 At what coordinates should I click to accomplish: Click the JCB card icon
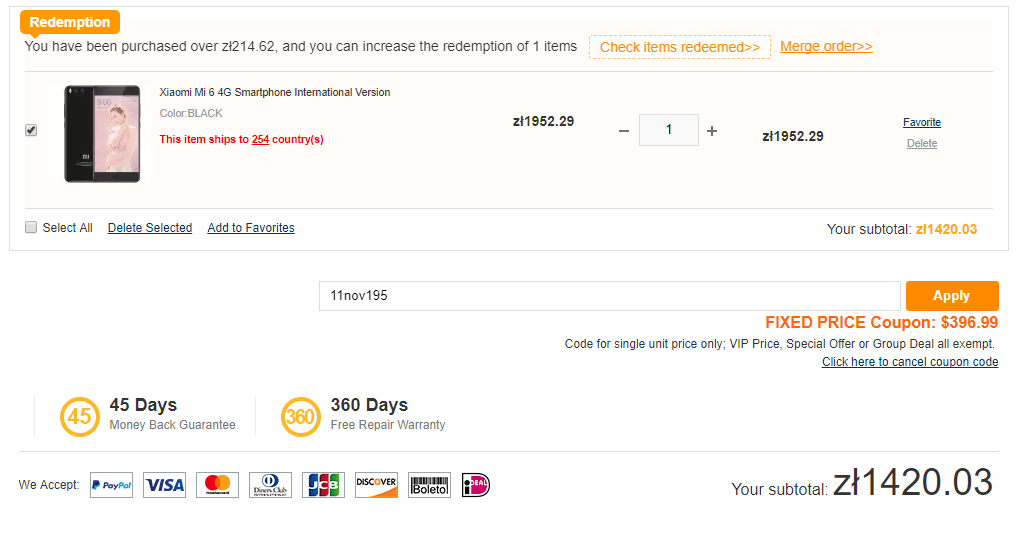(323, 485)
